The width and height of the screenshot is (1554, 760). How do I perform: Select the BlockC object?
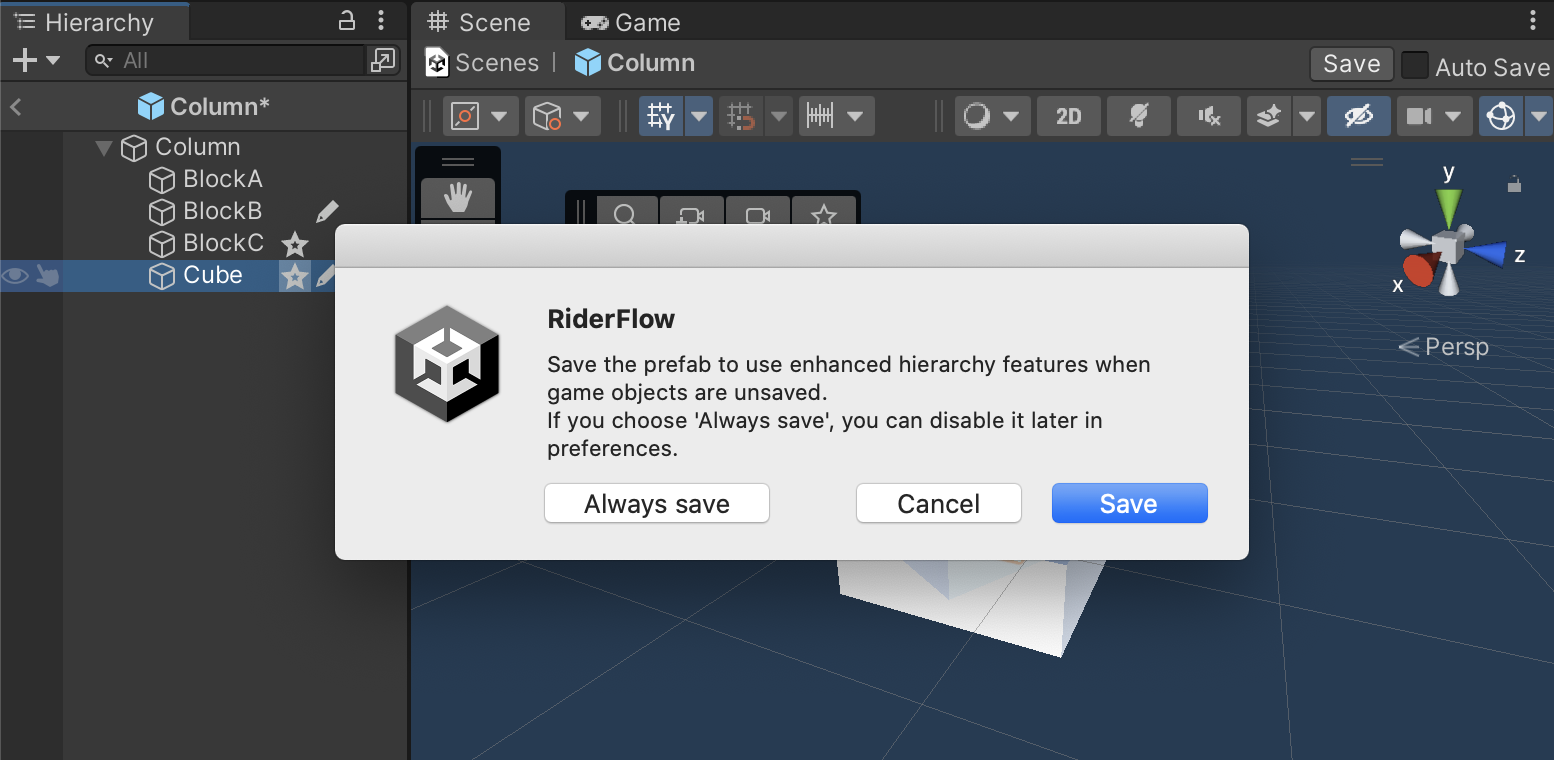223,243
